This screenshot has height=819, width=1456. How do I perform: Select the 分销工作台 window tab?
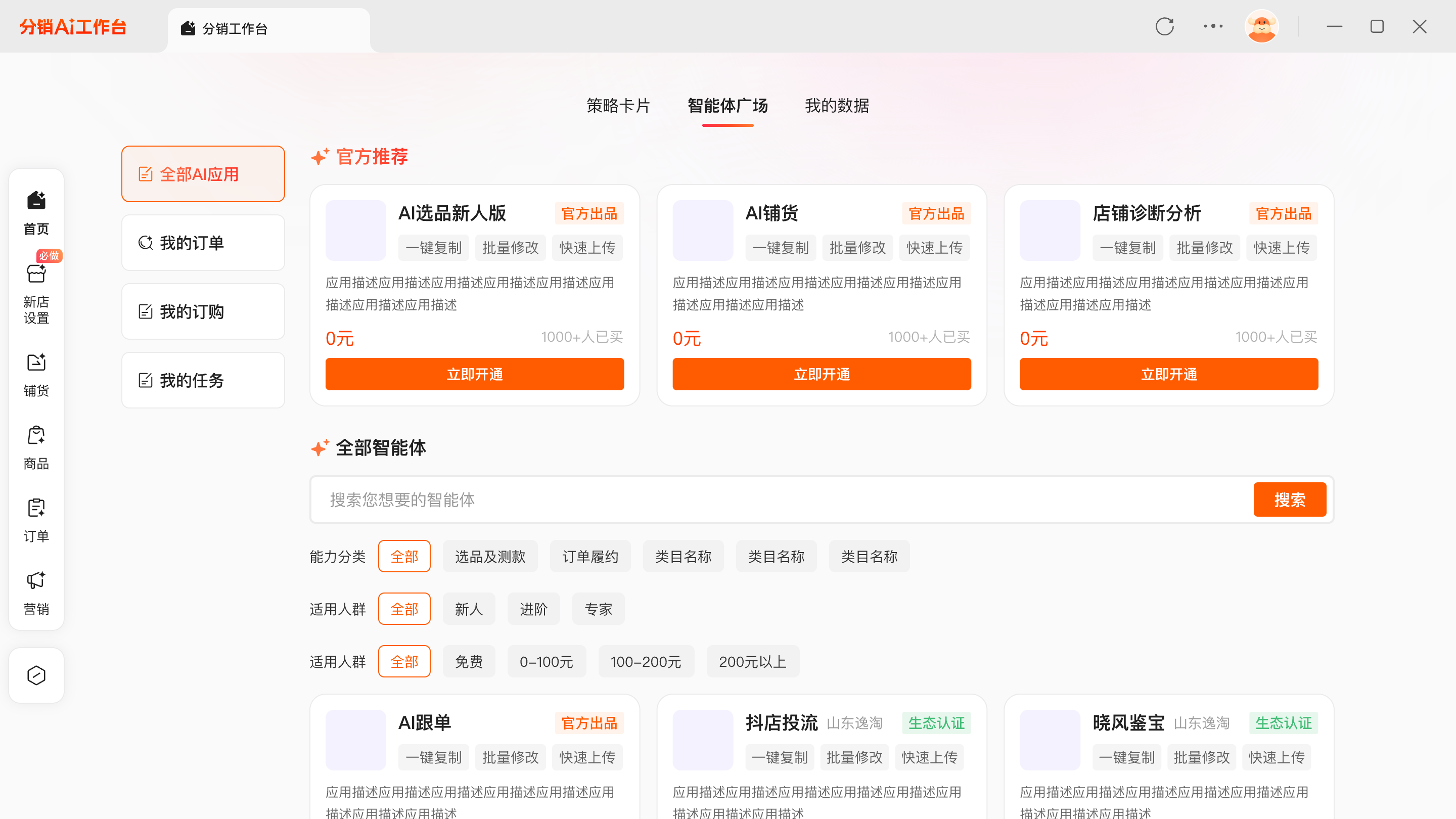269,29
